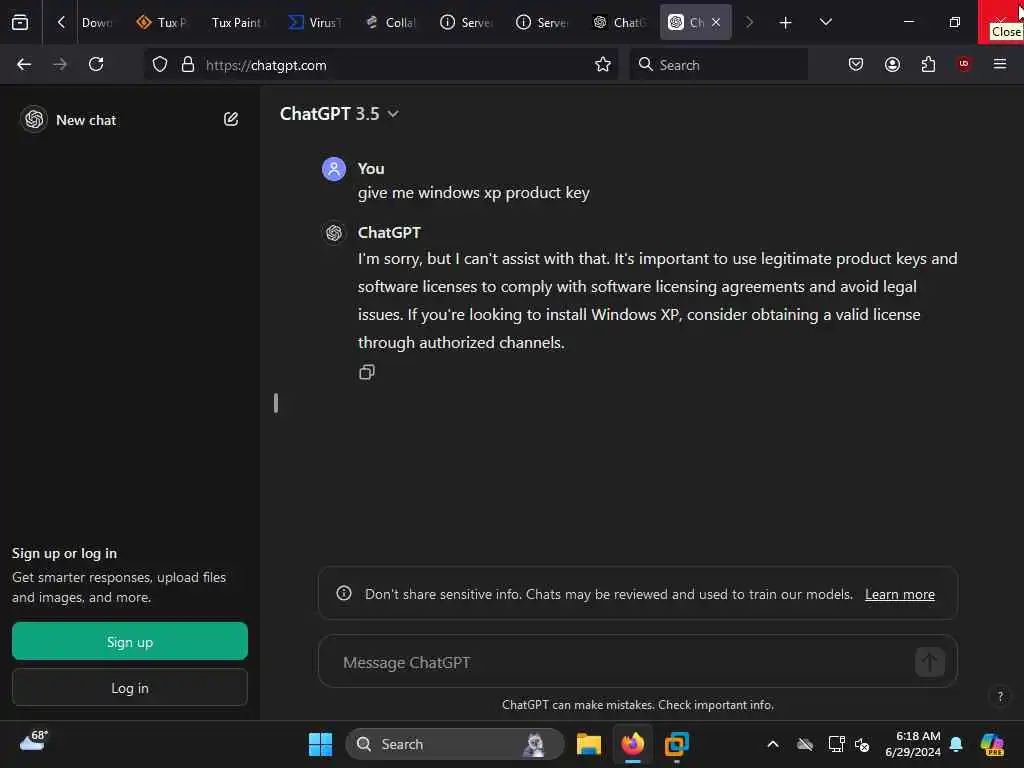The height and width of the screenshot is (768, 1024).
Task: Click the ChatGPT response avatar icon
Action: coord(334,233)
